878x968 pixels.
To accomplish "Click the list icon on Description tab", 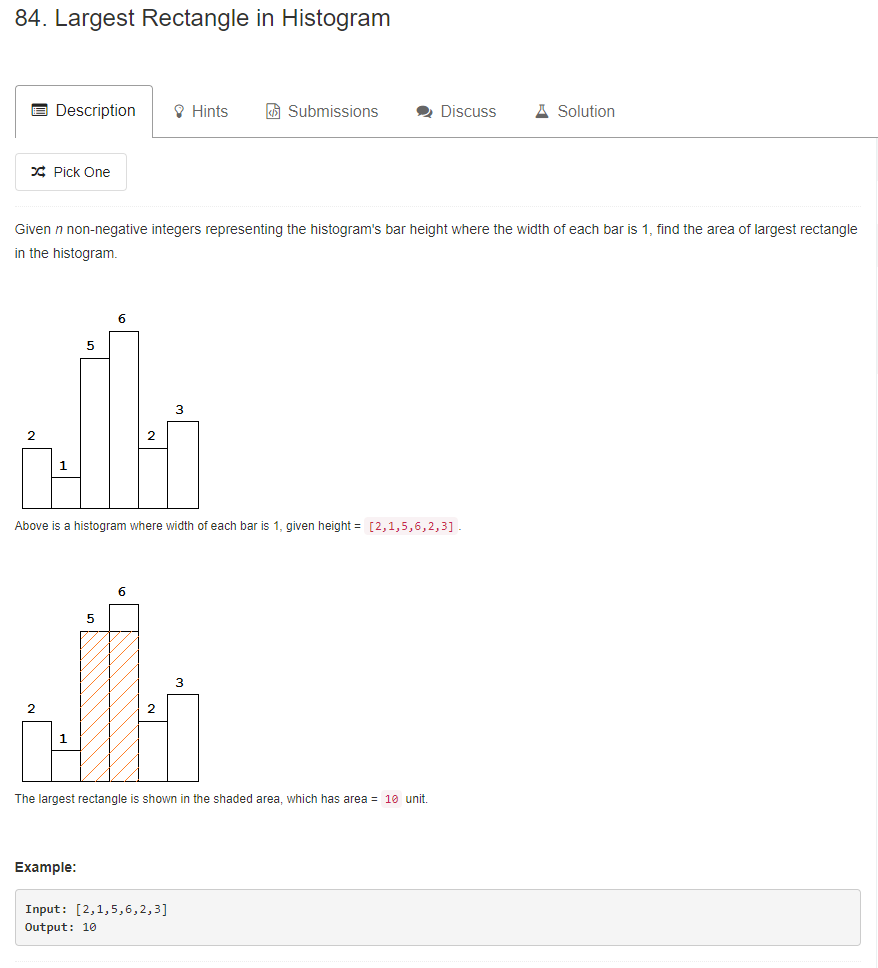I will pos(39,111).
